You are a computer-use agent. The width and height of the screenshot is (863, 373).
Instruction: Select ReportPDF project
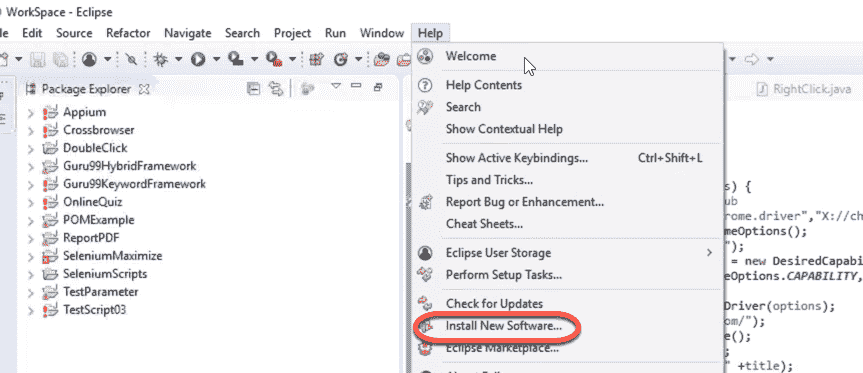tap(91, 238)
